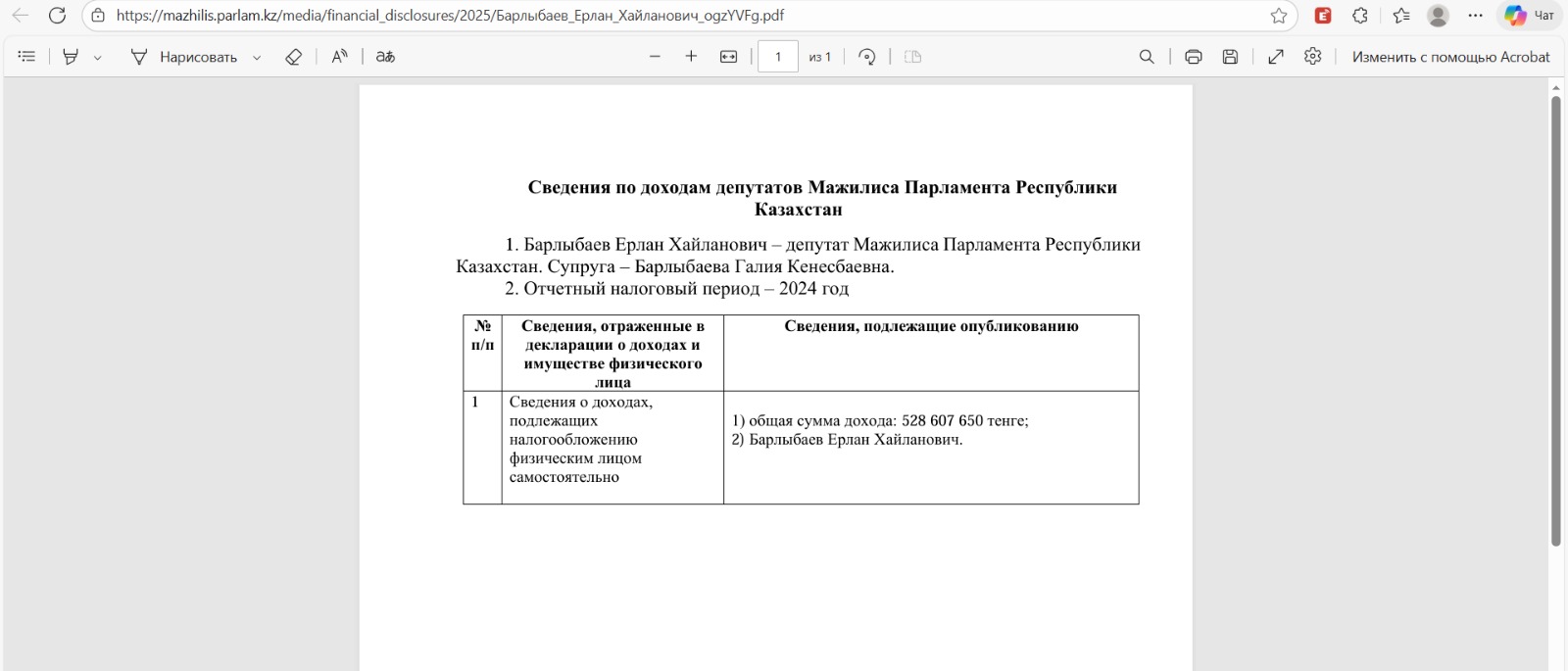Start read aloud for the PDF
The image size is (1568, 671).
point(339,57)
